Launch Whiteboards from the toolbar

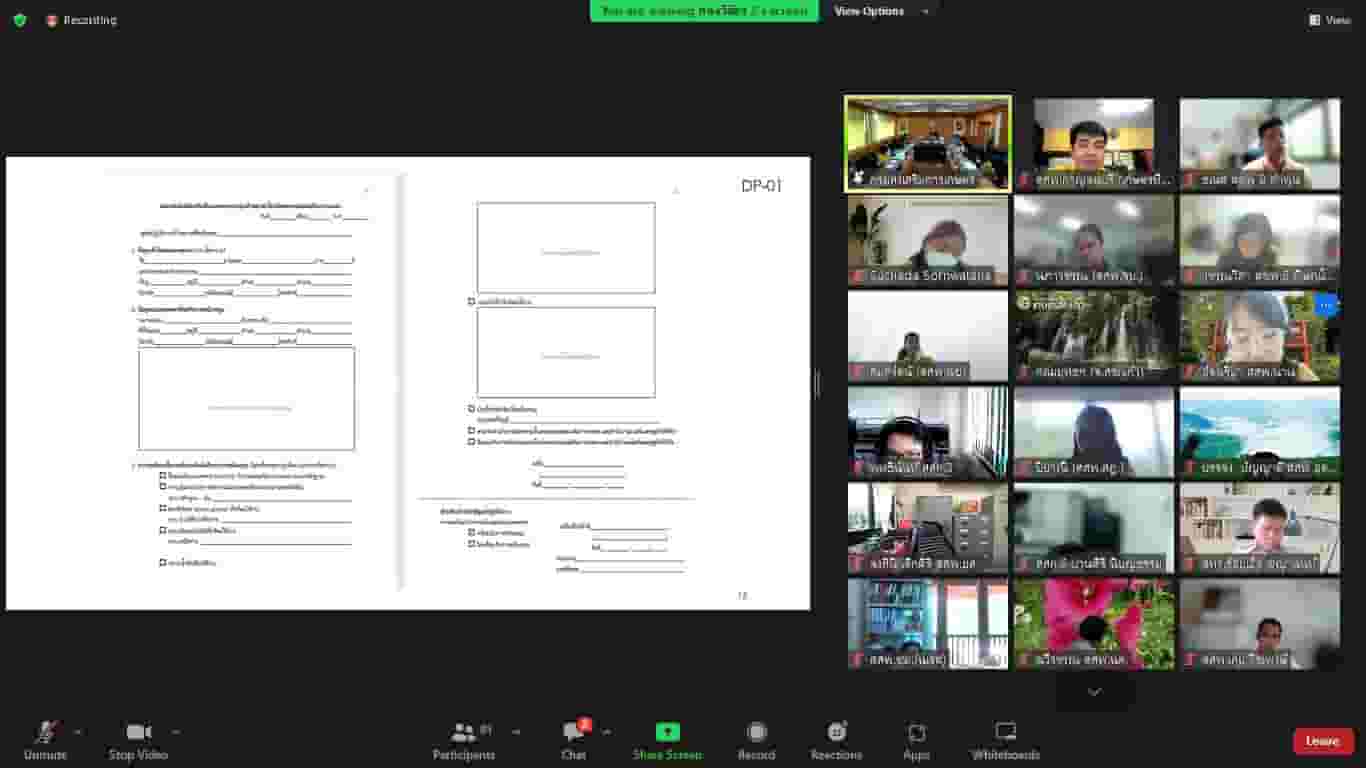(1006, 732)
